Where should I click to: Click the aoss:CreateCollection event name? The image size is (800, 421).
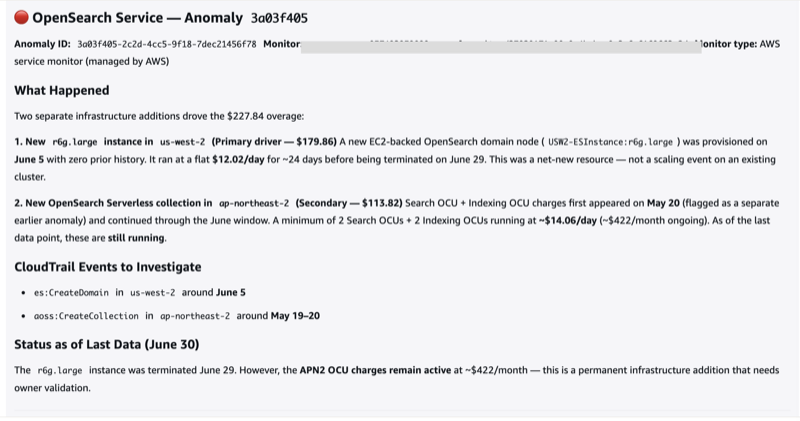tap(86, 316)
